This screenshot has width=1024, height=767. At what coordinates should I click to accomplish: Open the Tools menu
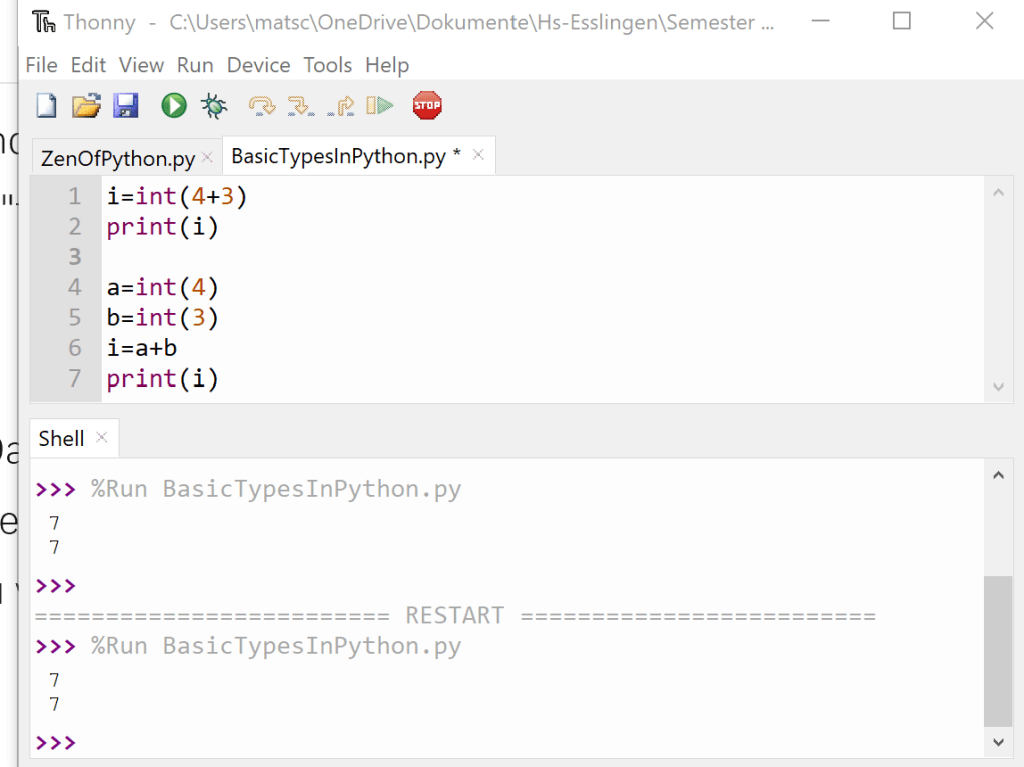(x=328, y=65)
